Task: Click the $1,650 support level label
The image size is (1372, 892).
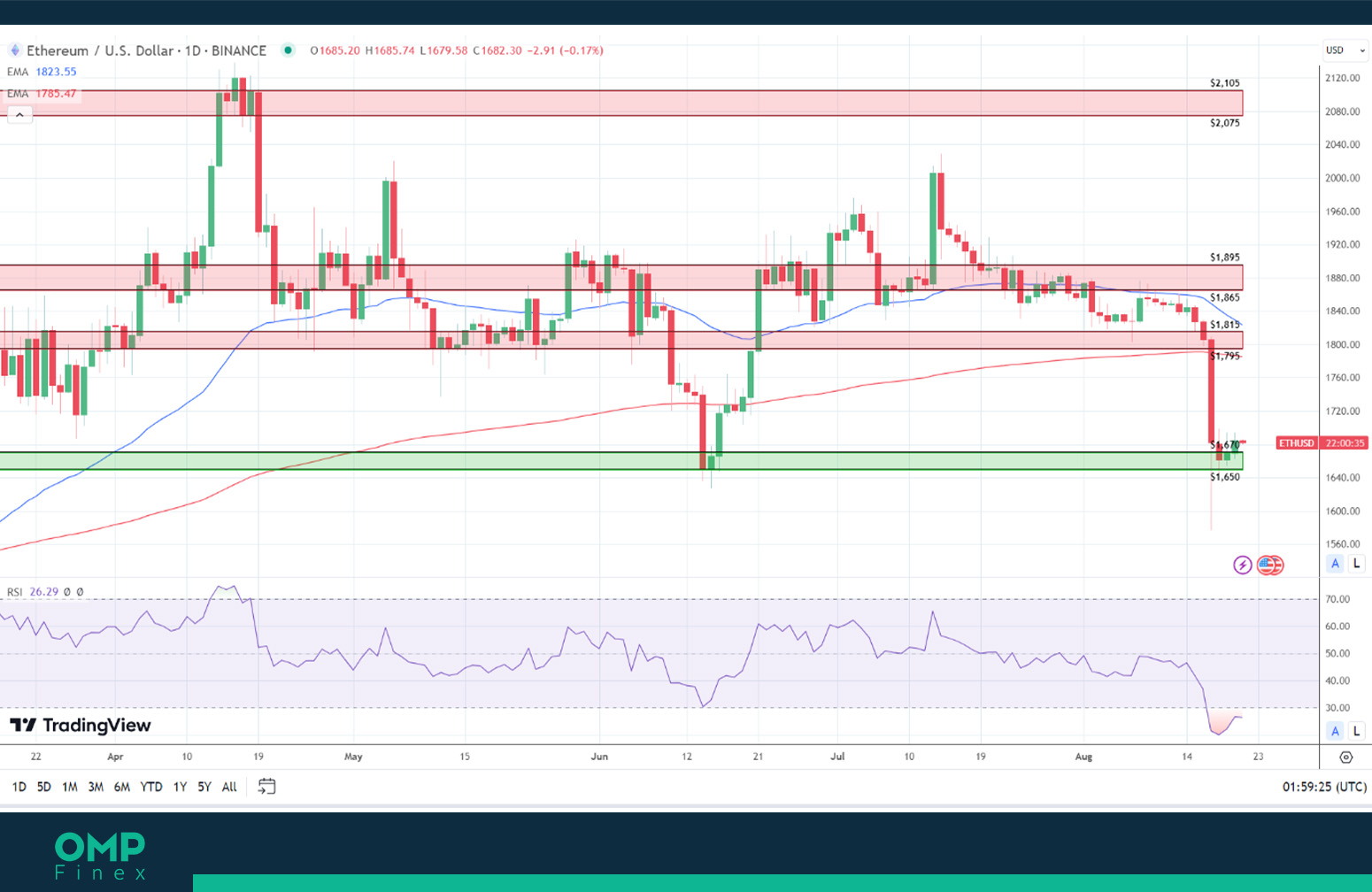Action: click(x=1225, y=477)
